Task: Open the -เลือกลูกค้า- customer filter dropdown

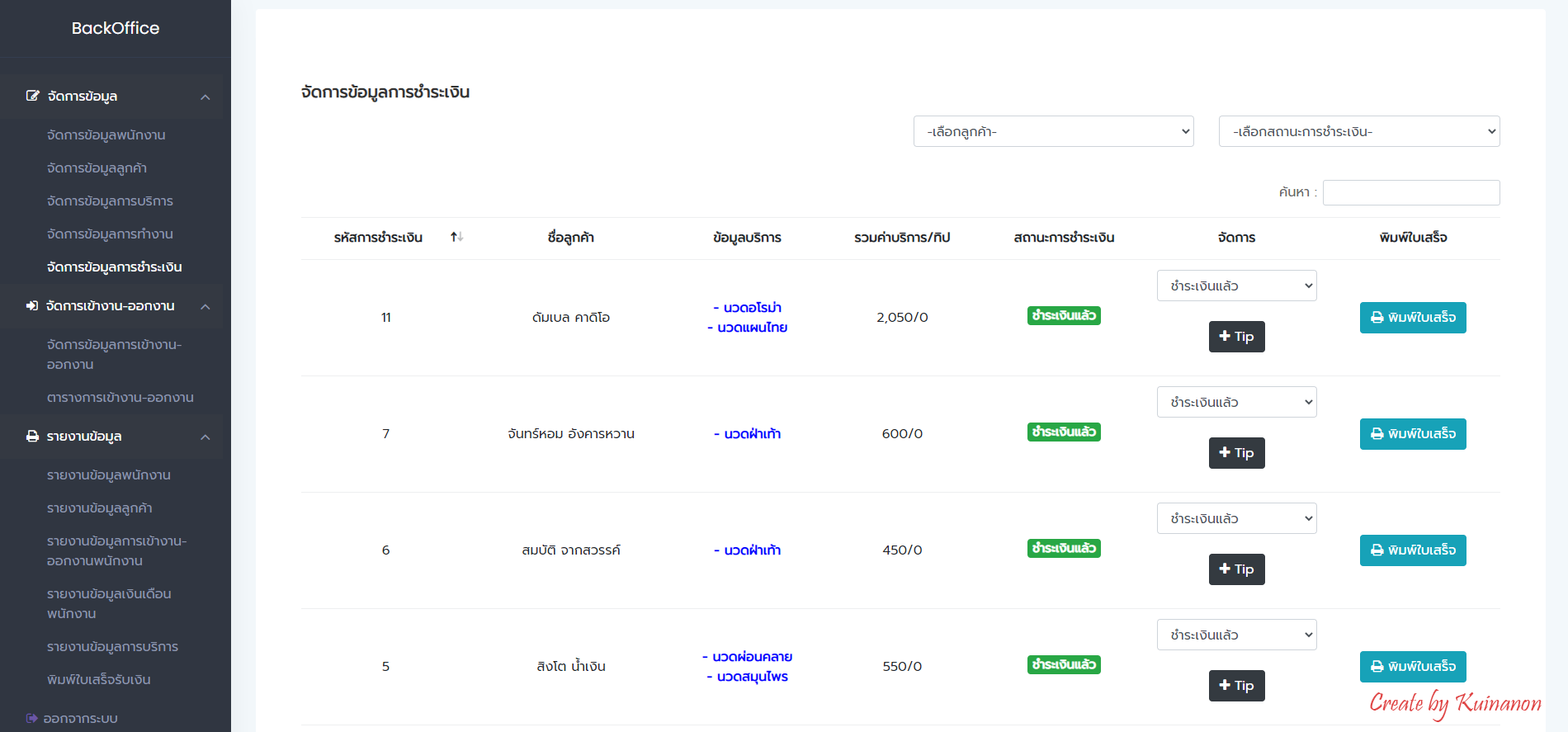Action: 1053,132
